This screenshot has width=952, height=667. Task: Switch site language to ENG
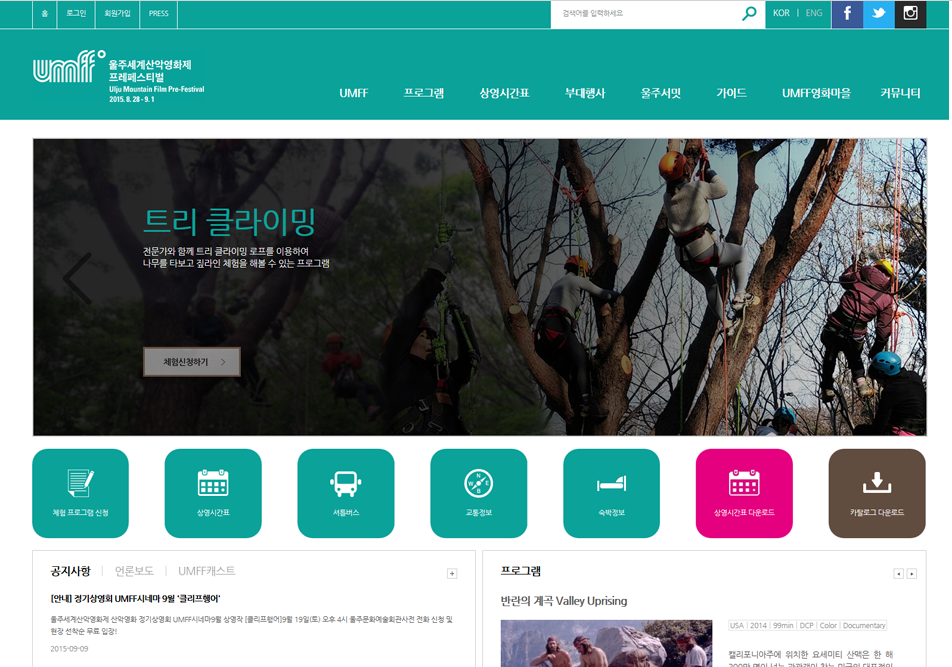pos(814,14)
